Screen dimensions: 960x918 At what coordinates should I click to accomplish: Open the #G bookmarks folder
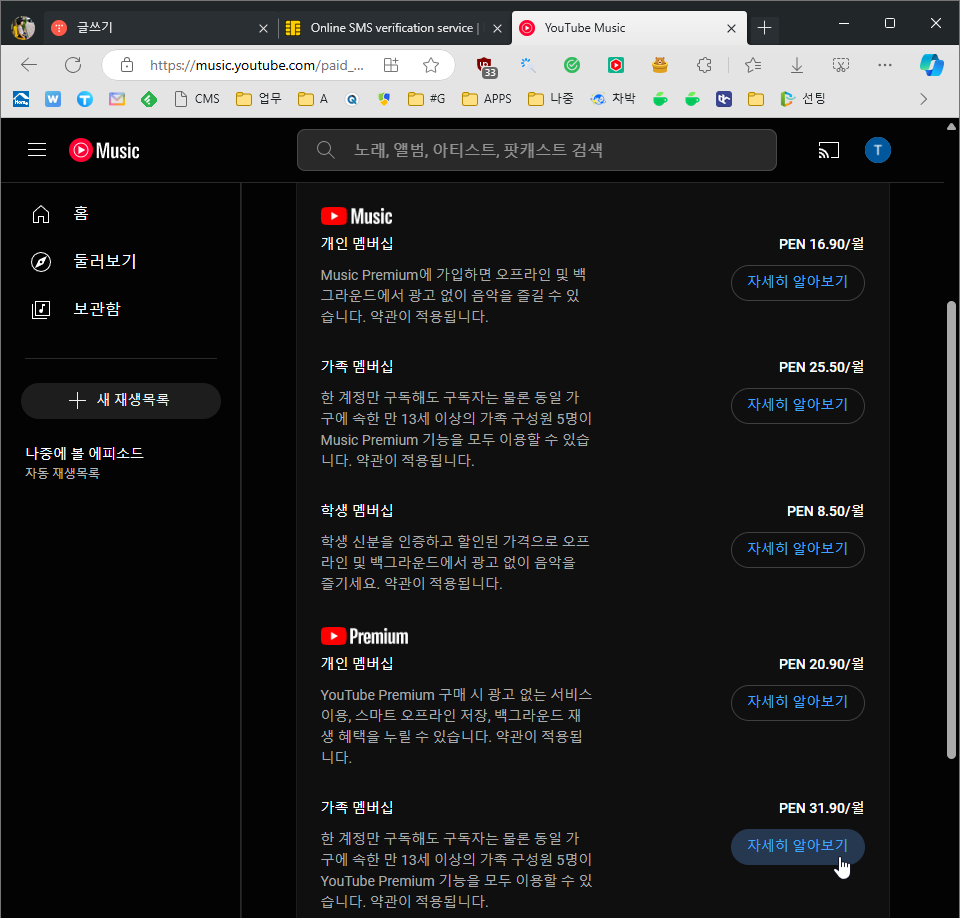tap(427, 99)
